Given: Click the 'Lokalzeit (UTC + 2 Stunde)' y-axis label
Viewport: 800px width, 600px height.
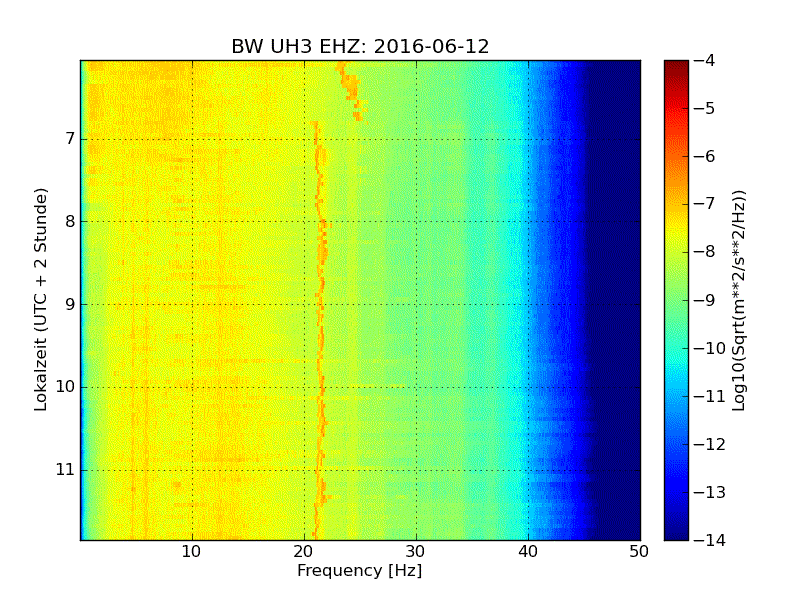Looking at the screenshot, I should click(41, 299).
